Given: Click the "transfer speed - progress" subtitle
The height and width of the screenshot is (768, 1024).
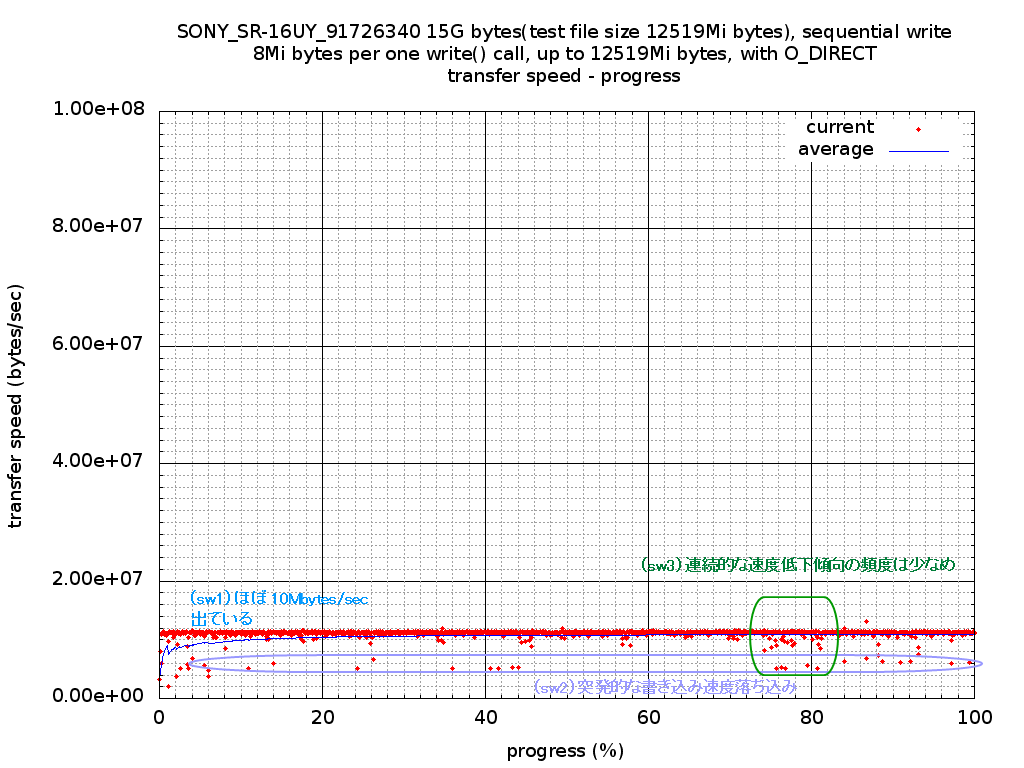Looking at the screenshot, I should point(564,76).
